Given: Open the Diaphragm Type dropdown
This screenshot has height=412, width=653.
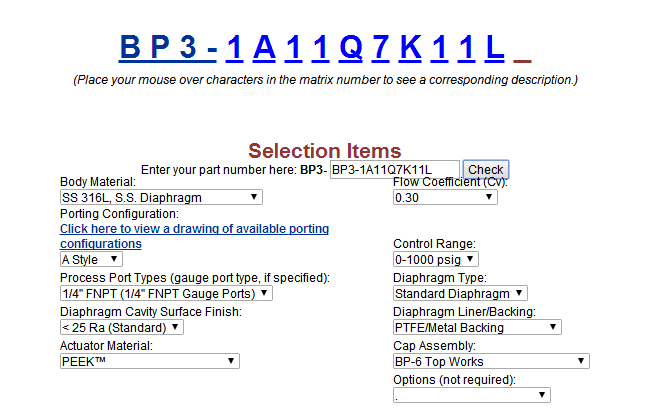Looking at the screenshot, I should coord(460,293).
